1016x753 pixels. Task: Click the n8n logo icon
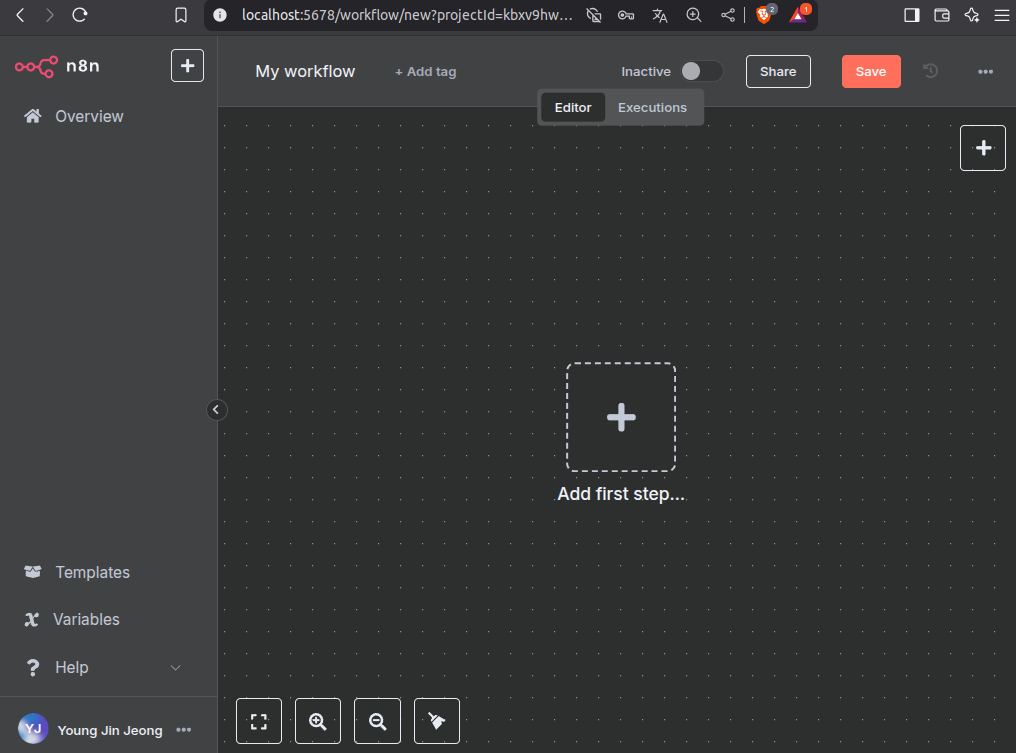[36, 66]
